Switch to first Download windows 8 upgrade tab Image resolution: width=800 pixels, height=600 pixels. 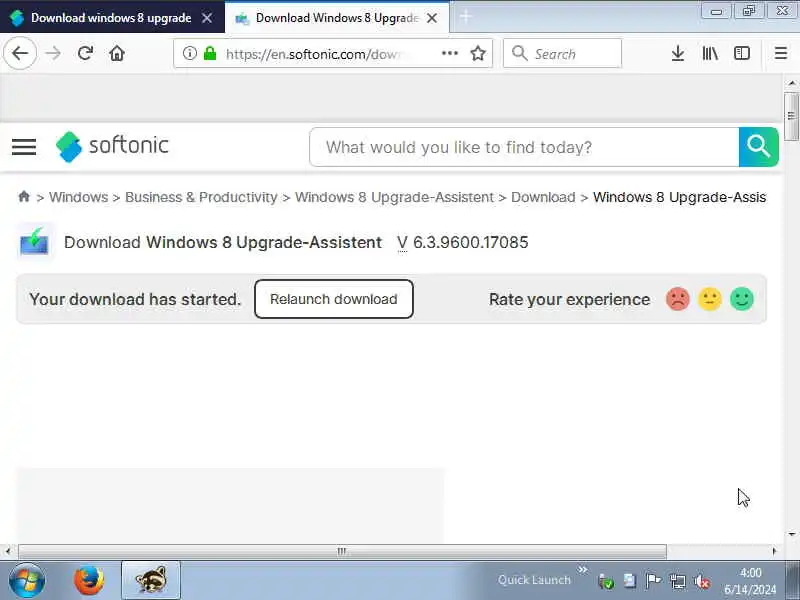click(111, 18)
